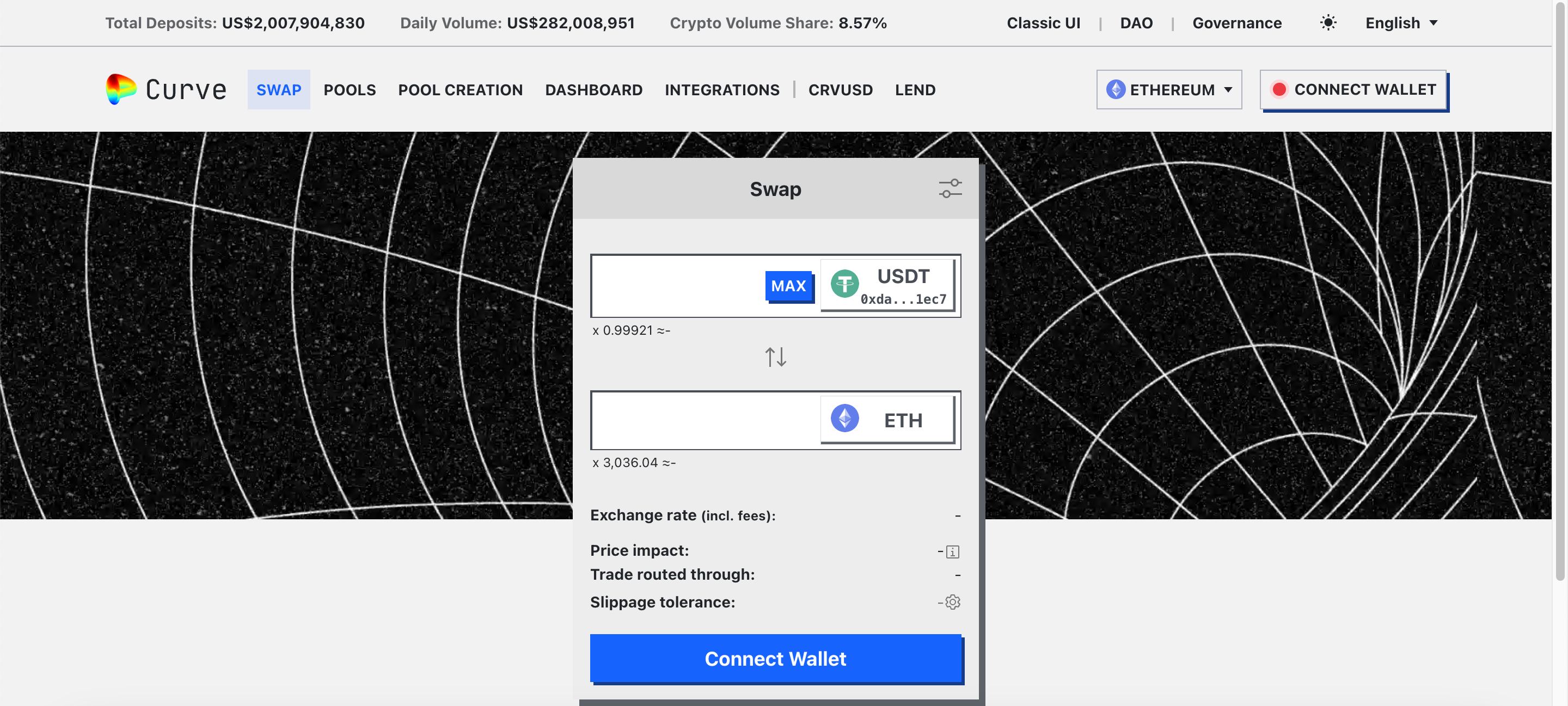Open the ETH token selector

(x=887, y=419)
